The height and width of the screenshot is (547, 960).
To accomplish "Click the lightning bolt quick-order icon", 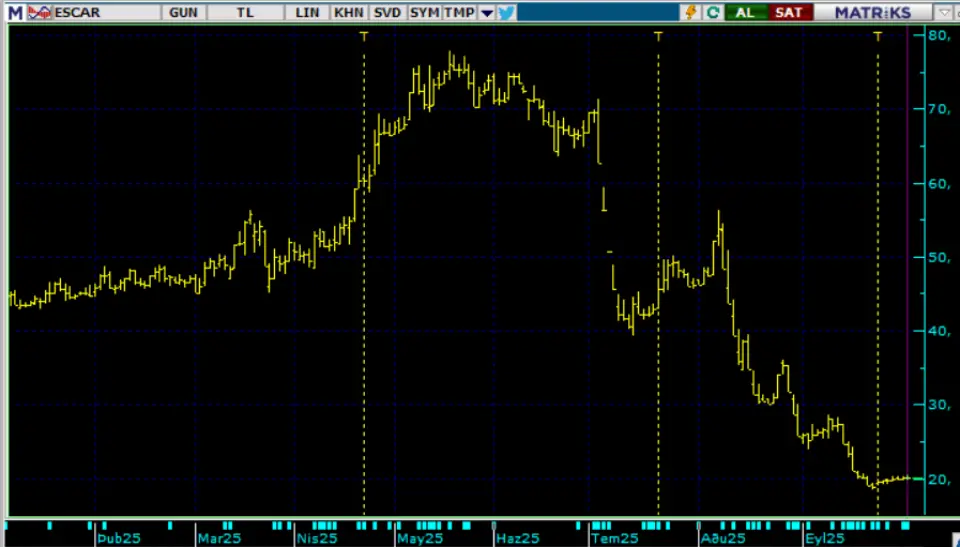I will (x=691, y=12).
